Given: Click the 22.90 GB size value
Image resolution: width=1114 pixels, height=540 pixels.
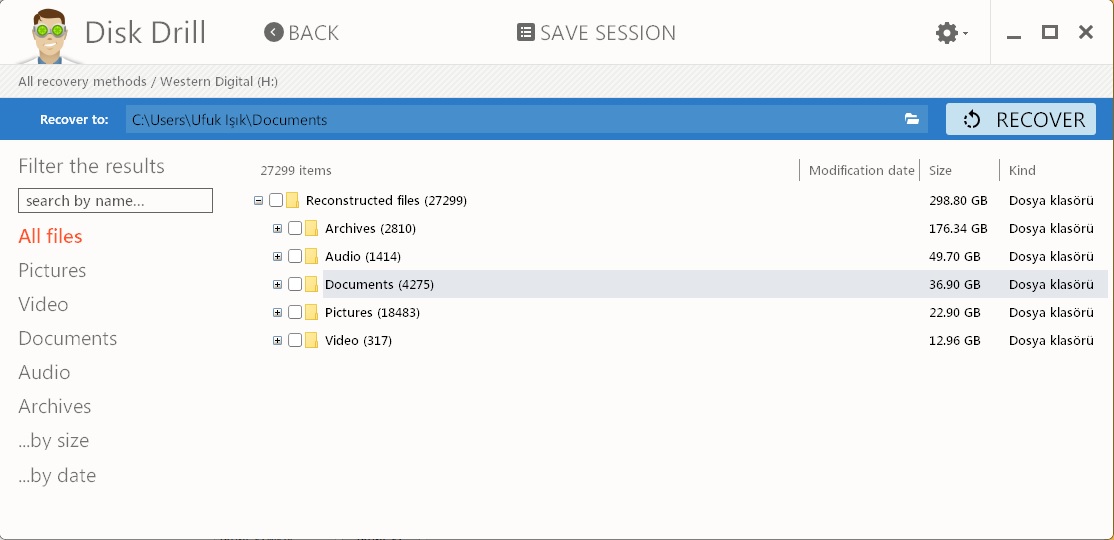Looking at the screenshot, I should pyautogui.click(x=954, y=313).
